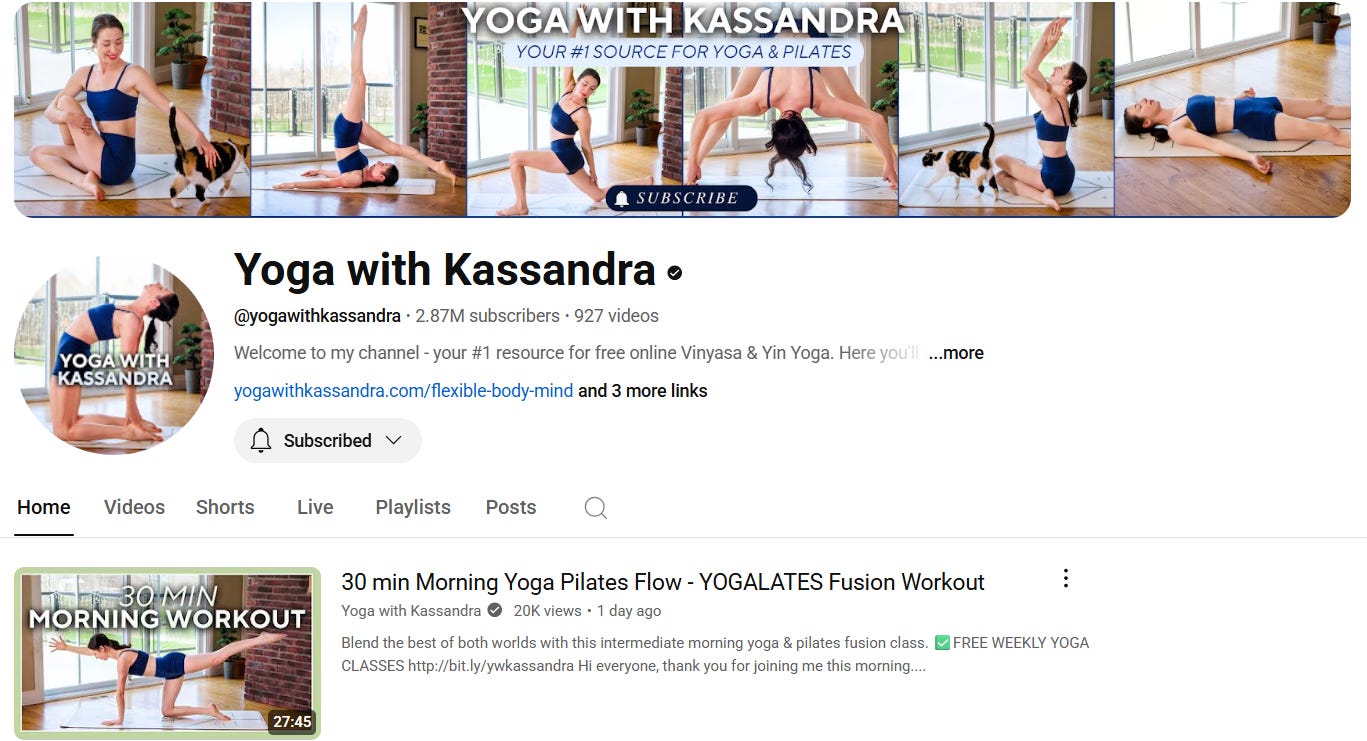Play the 30 MIN MORNING WORKOUT thumbnail
The height and width of the screenshot is (741, 1367).
coord(168,654)
